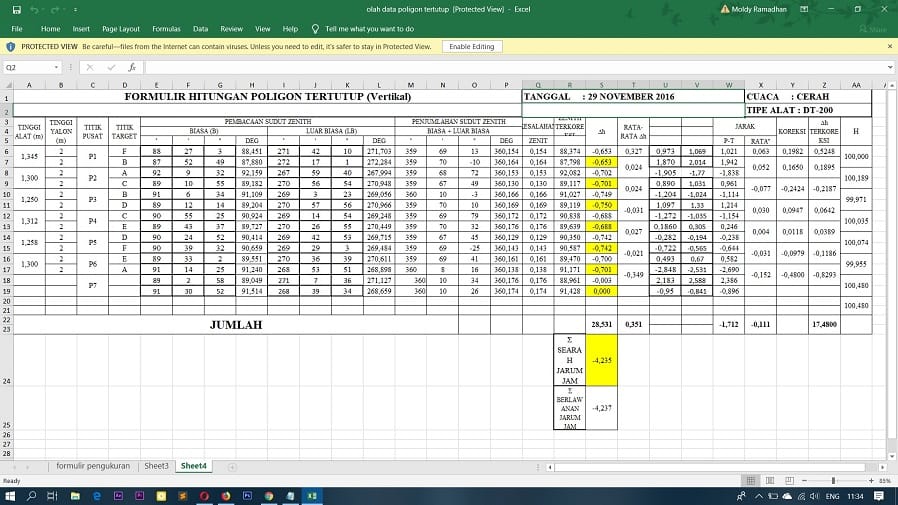The width and height of the screenshot is (898, 505).
Task: Click the Tell me lightbulb icon
Action: click(x=315, y=29)
